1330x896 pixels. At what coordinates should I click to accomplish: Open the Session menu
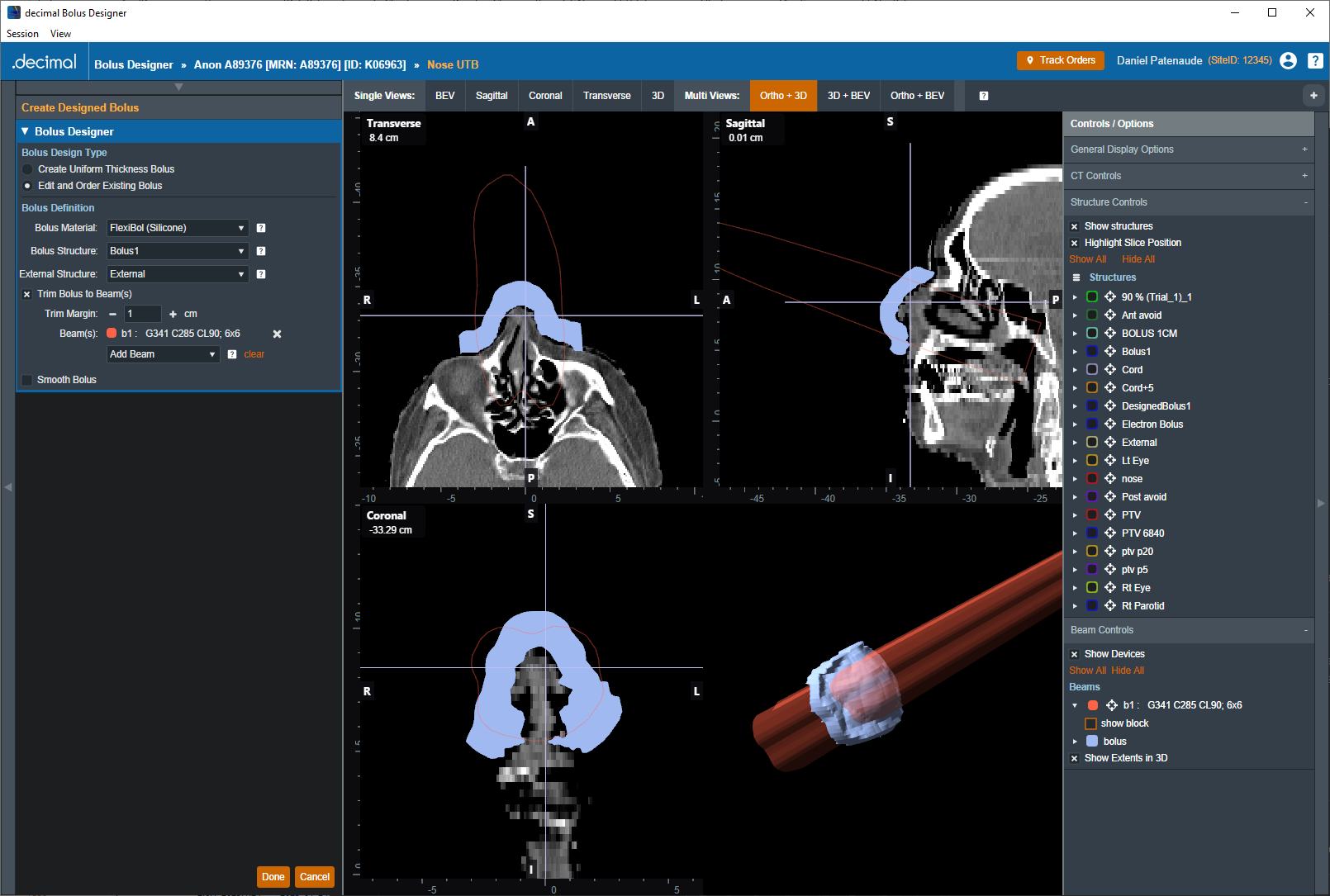click(22, 34)
